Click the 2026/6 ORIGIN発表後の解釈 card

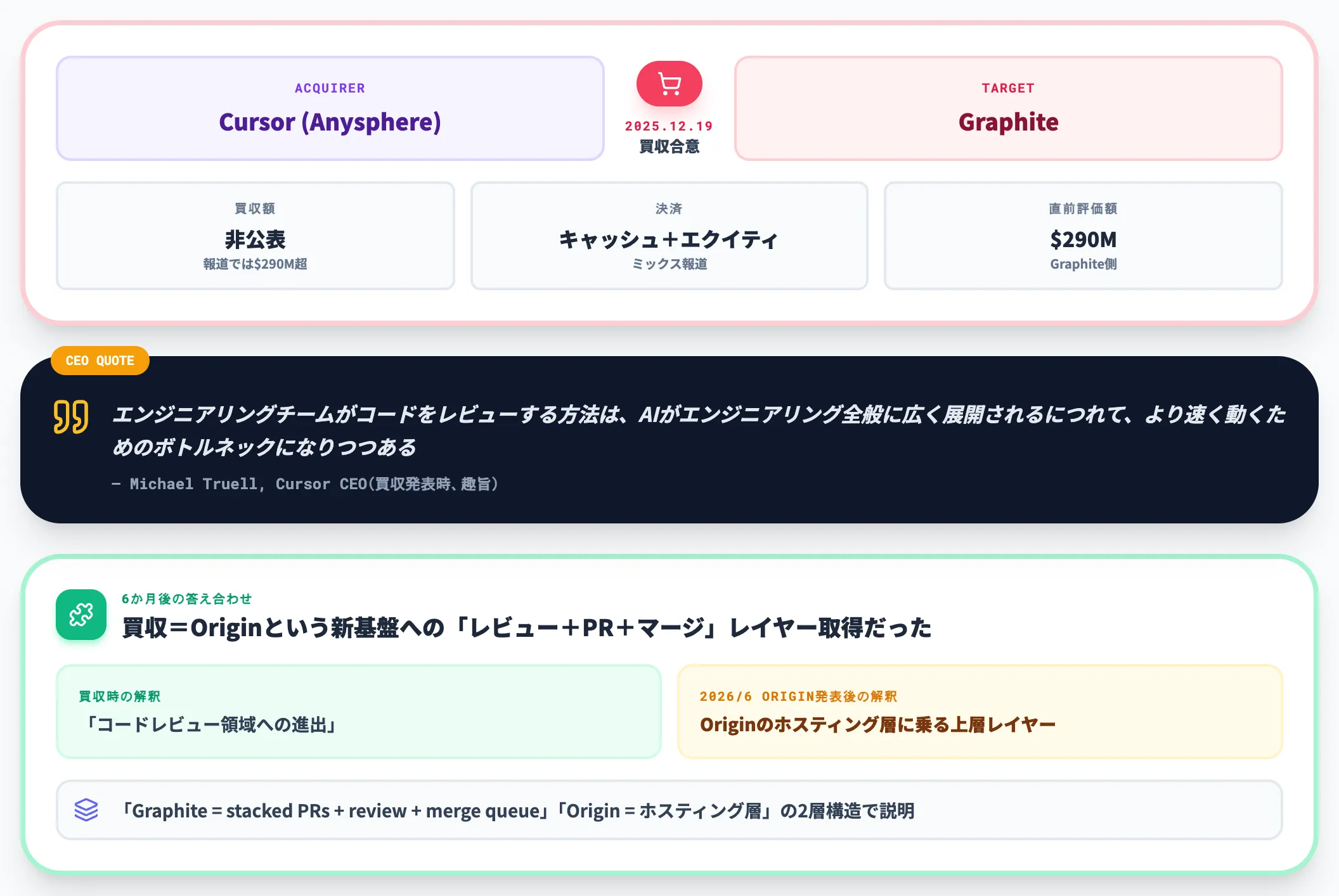[980, 711]
